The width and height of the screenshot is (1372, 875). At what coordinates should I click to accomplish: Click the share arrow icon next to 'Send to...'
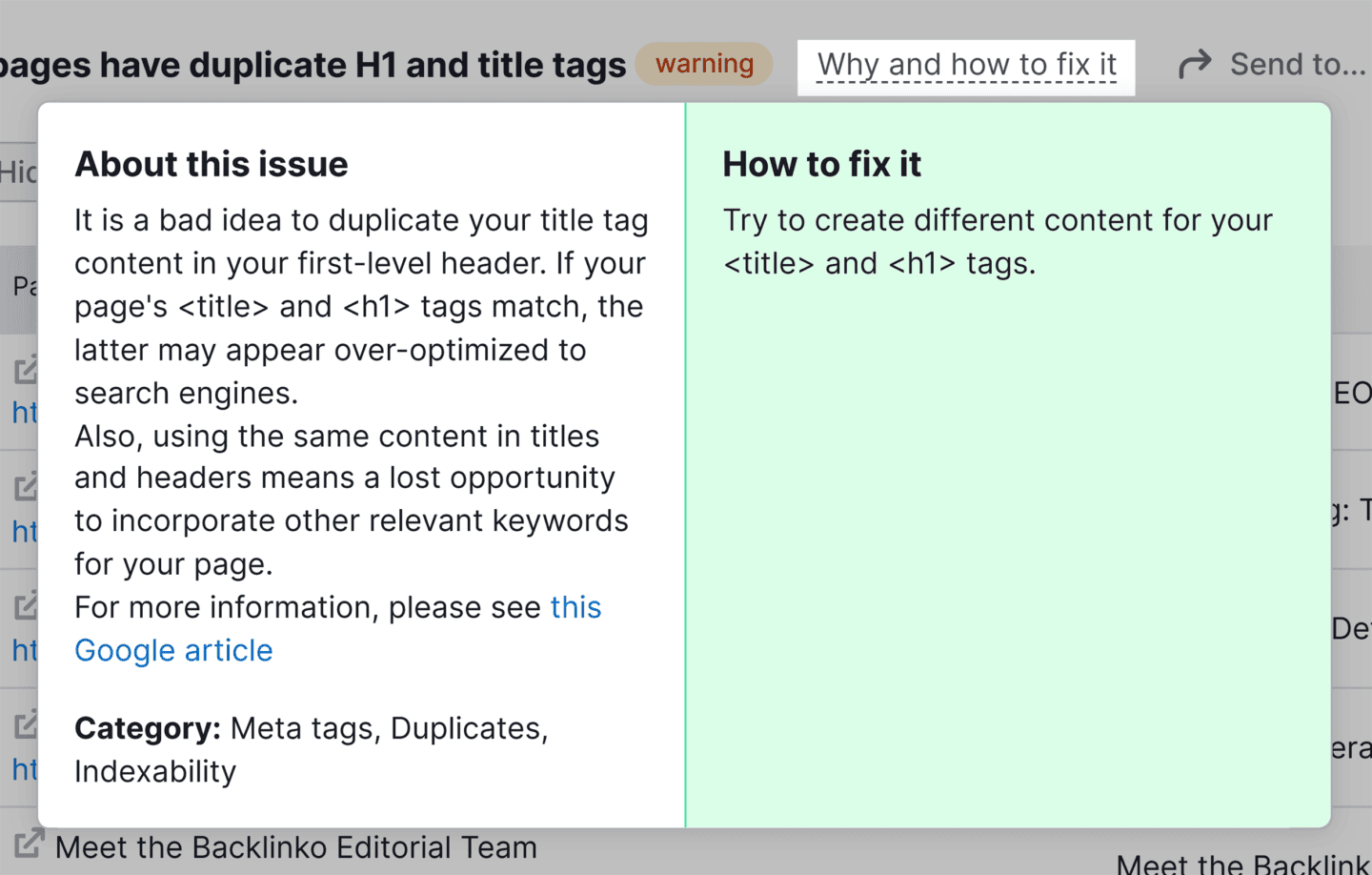tap(1195, 63)
